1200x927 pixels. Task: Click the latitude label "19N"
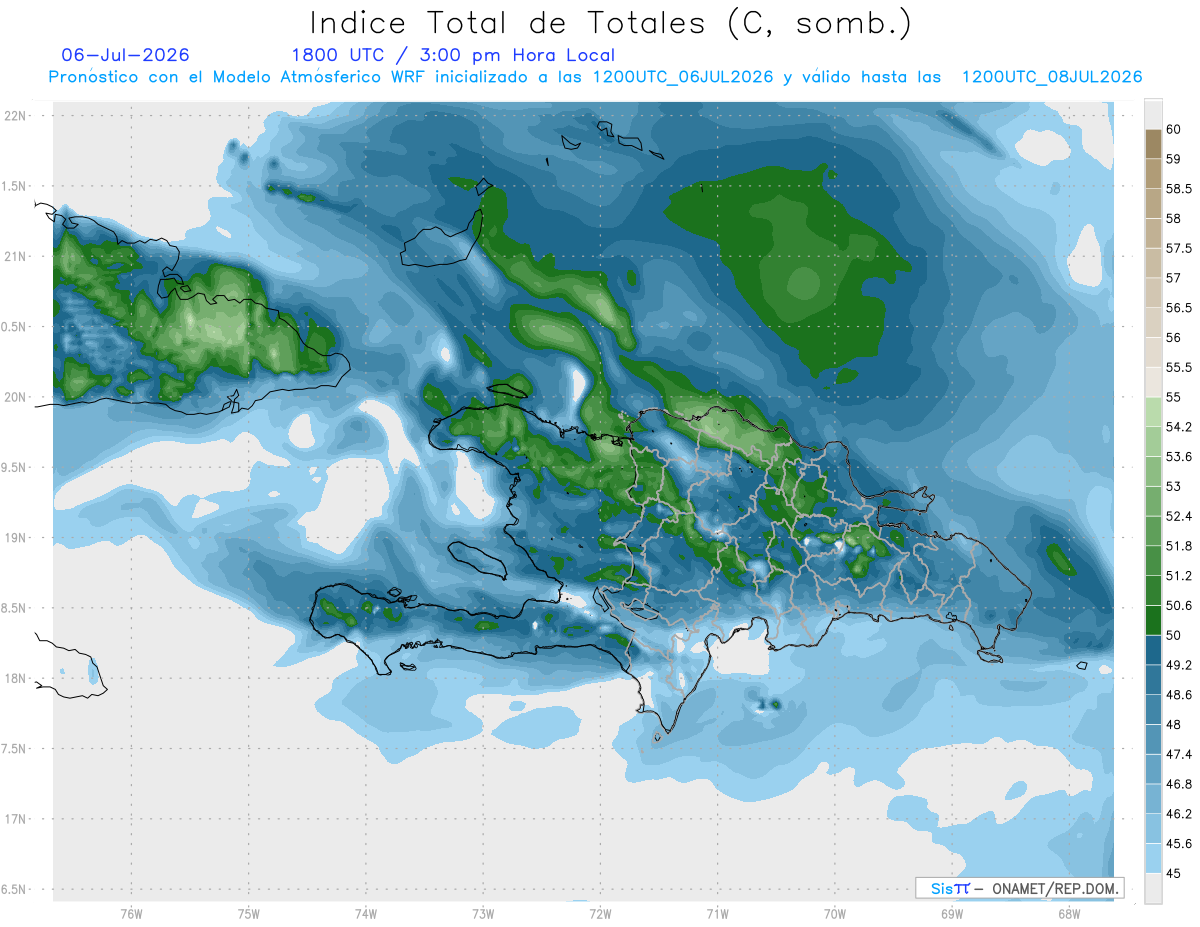click(15, 538)
